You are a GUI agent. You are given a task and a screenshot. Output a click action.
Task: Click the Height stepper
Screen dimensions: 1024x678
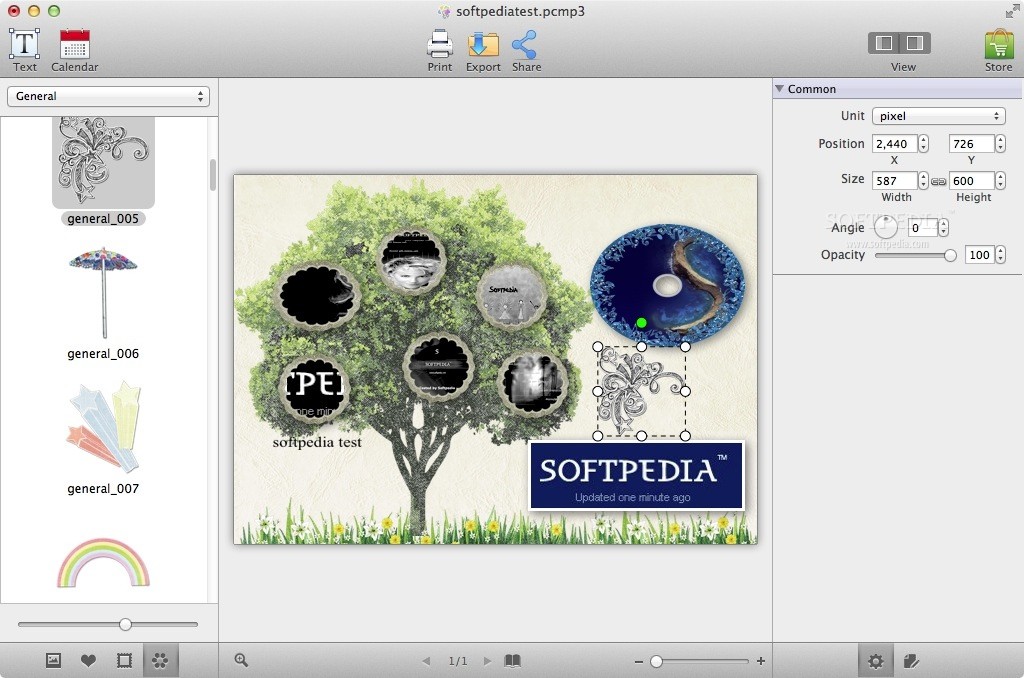click(x=1000, y=180)
